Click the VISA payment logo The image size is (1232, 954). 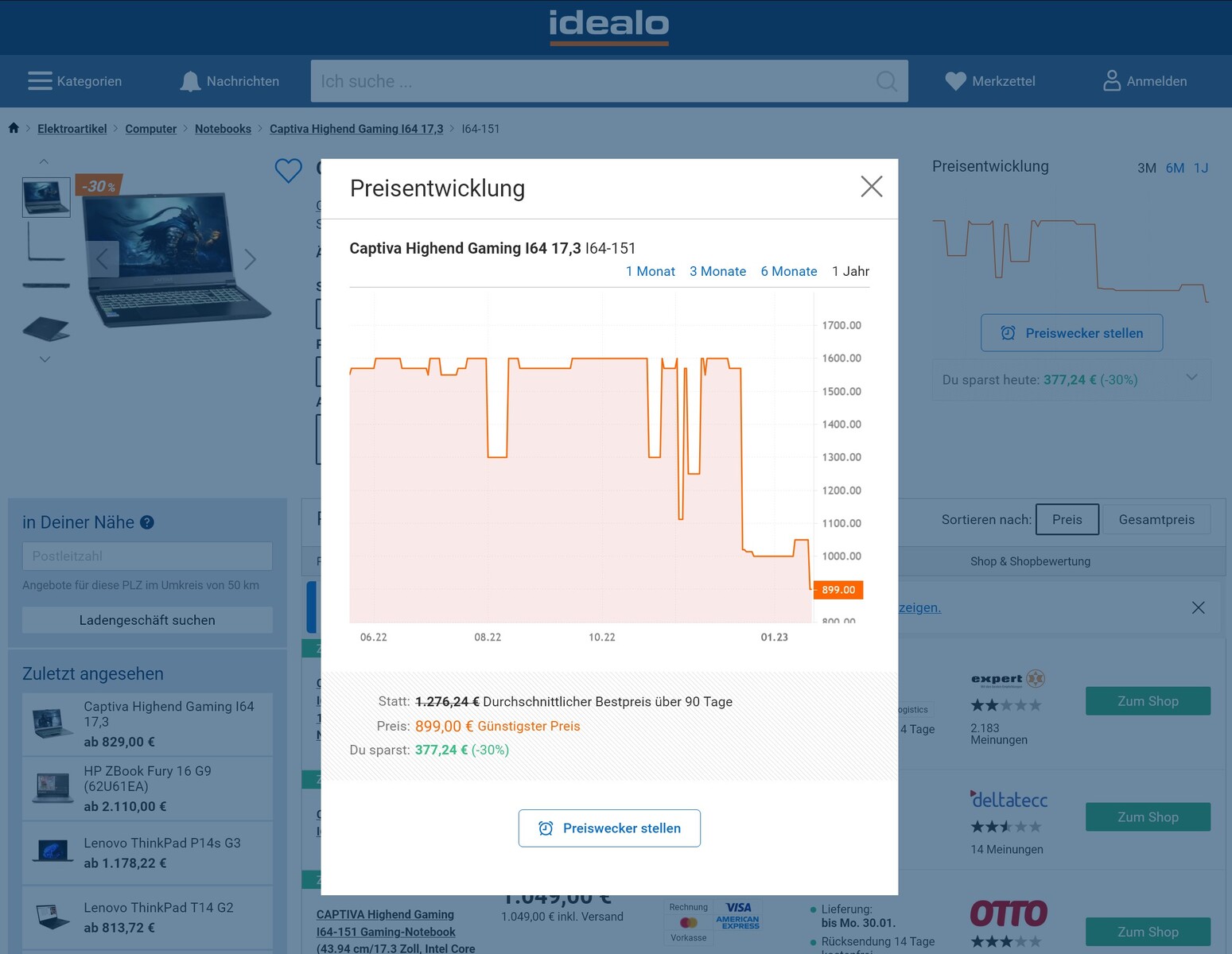click(x=738, y=907)
